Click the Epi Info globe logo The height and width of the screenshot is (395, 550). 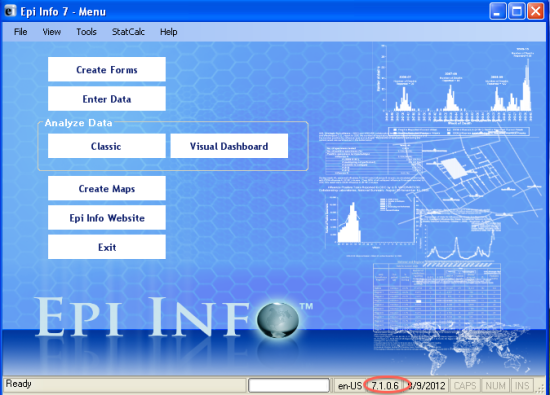[278, 320]
